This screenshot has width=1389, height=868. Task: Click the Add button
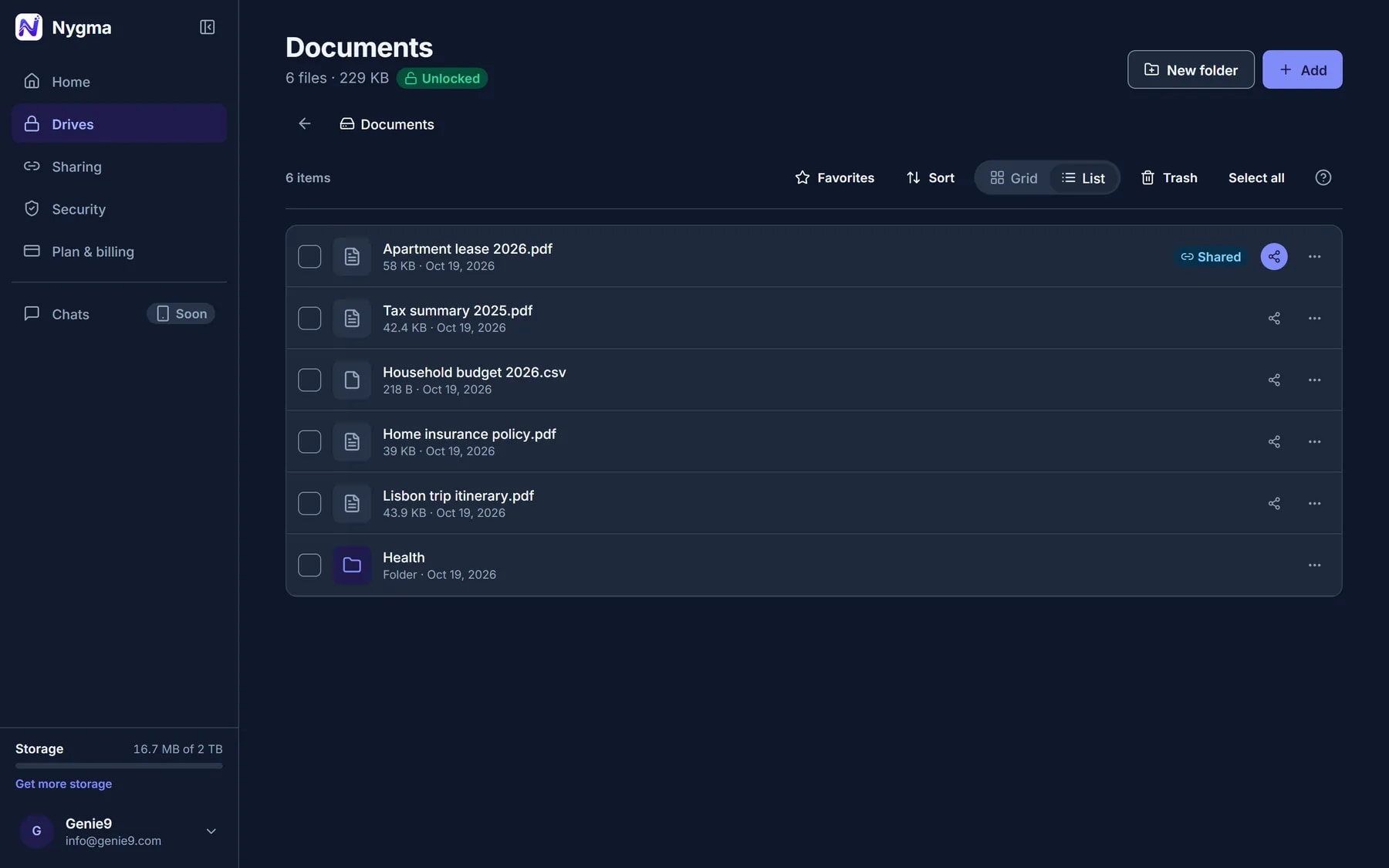[1302, 69]
